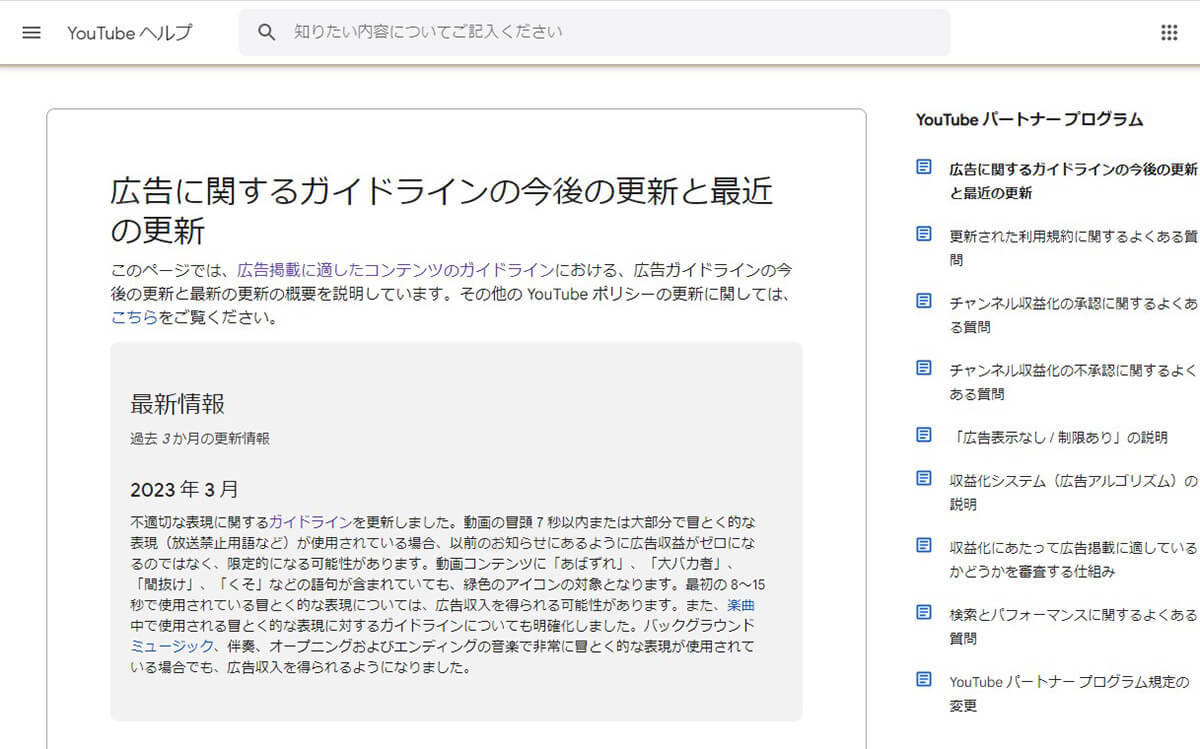Click the article icon beside チャンネル収益化の承認
Image resolution: width=1200 pixels, height=749 pixels.
924,301
